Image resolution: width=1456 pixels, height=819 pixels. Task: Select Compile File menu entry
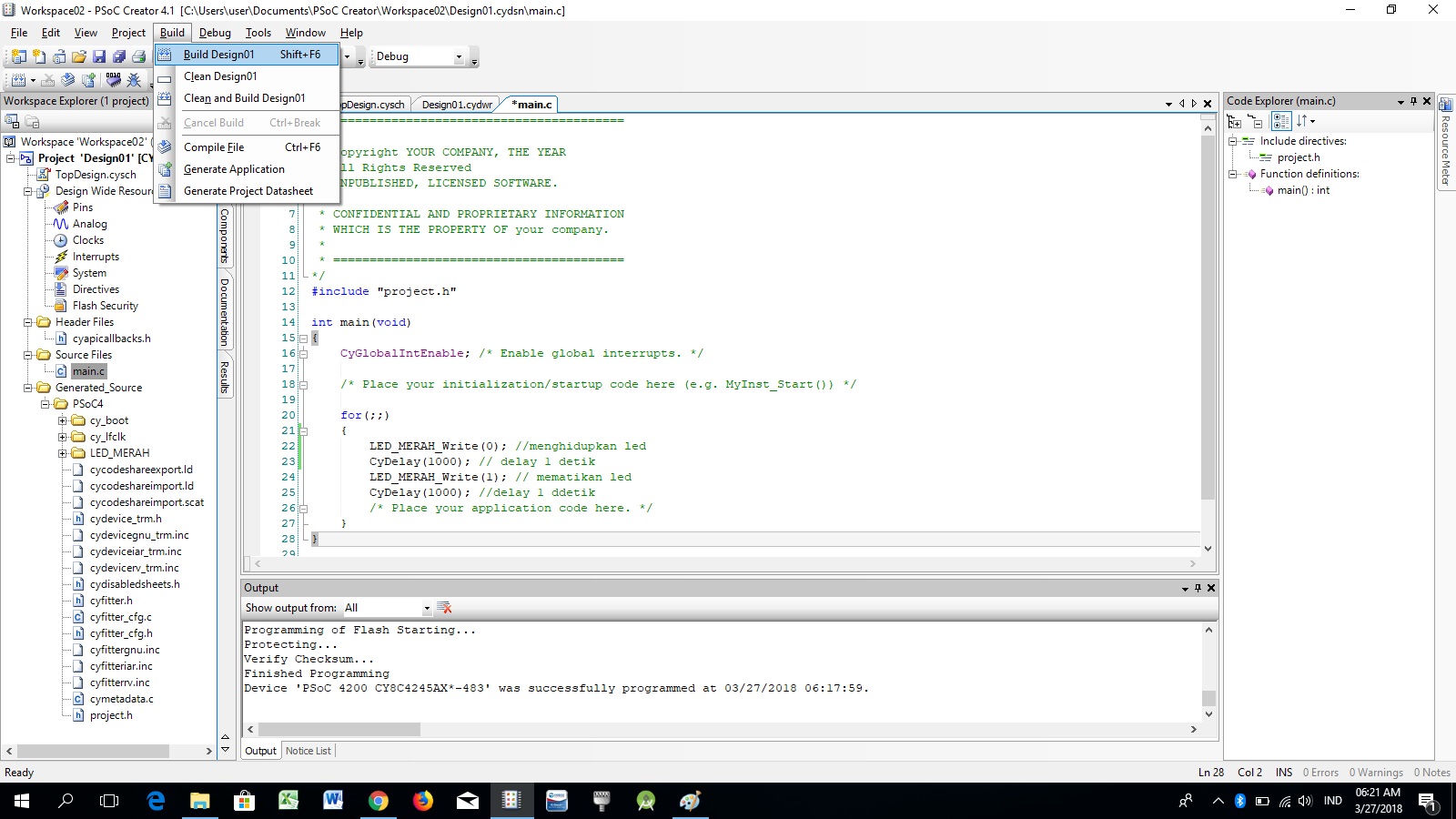point(247,147)
